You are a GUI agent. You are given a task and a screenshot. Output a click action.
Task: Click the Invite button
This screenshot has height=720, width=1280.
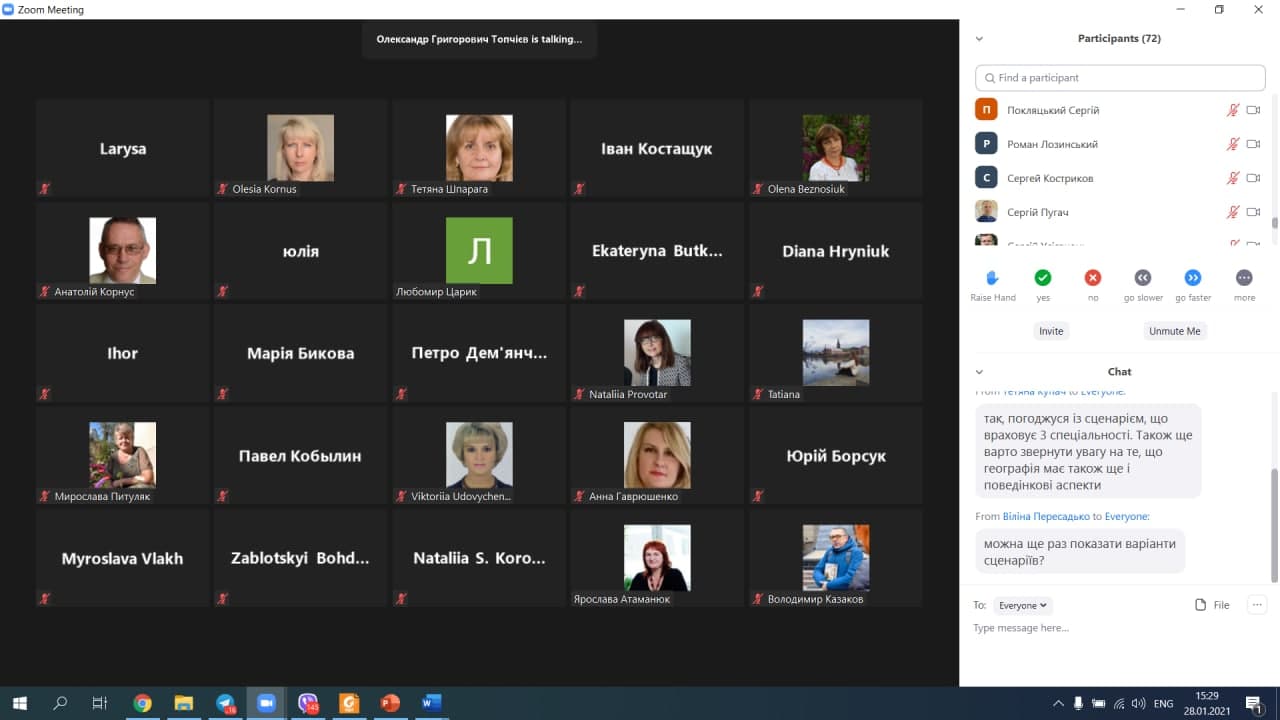pyautogui.click(x=1051, y=331)
